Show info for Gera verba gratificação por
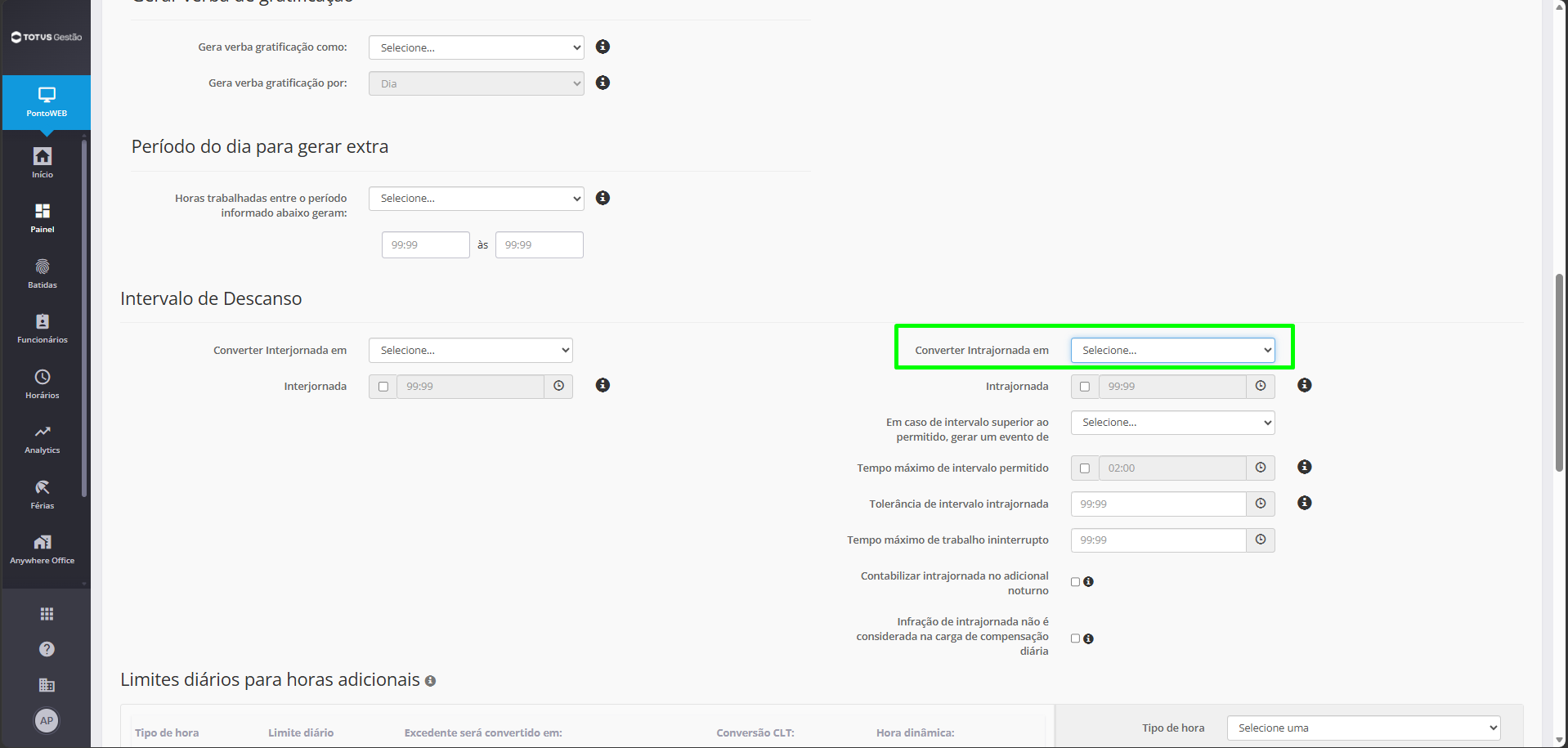The width and height of the screenshot is (1568, 748). click(603, 83)
